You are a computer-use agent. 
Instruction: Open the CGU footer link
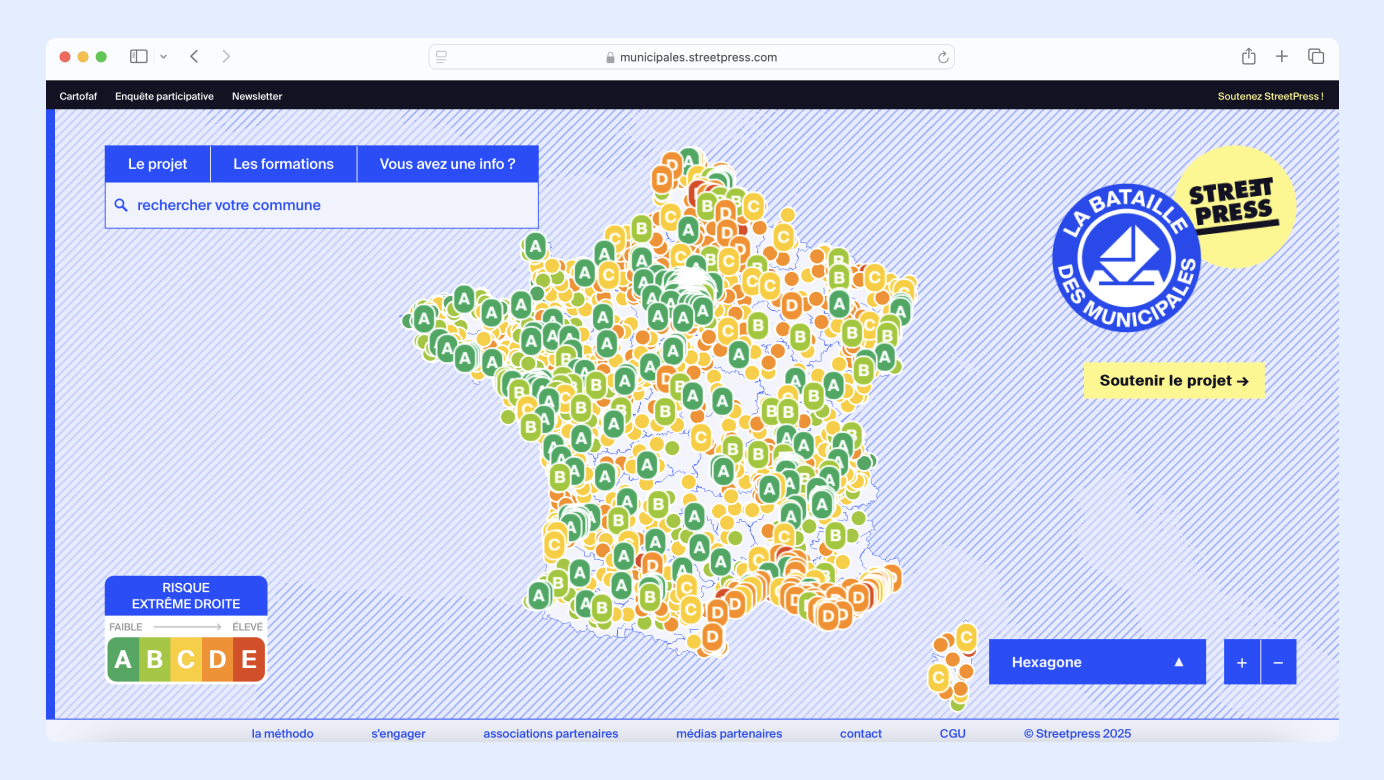click(953, 734)
